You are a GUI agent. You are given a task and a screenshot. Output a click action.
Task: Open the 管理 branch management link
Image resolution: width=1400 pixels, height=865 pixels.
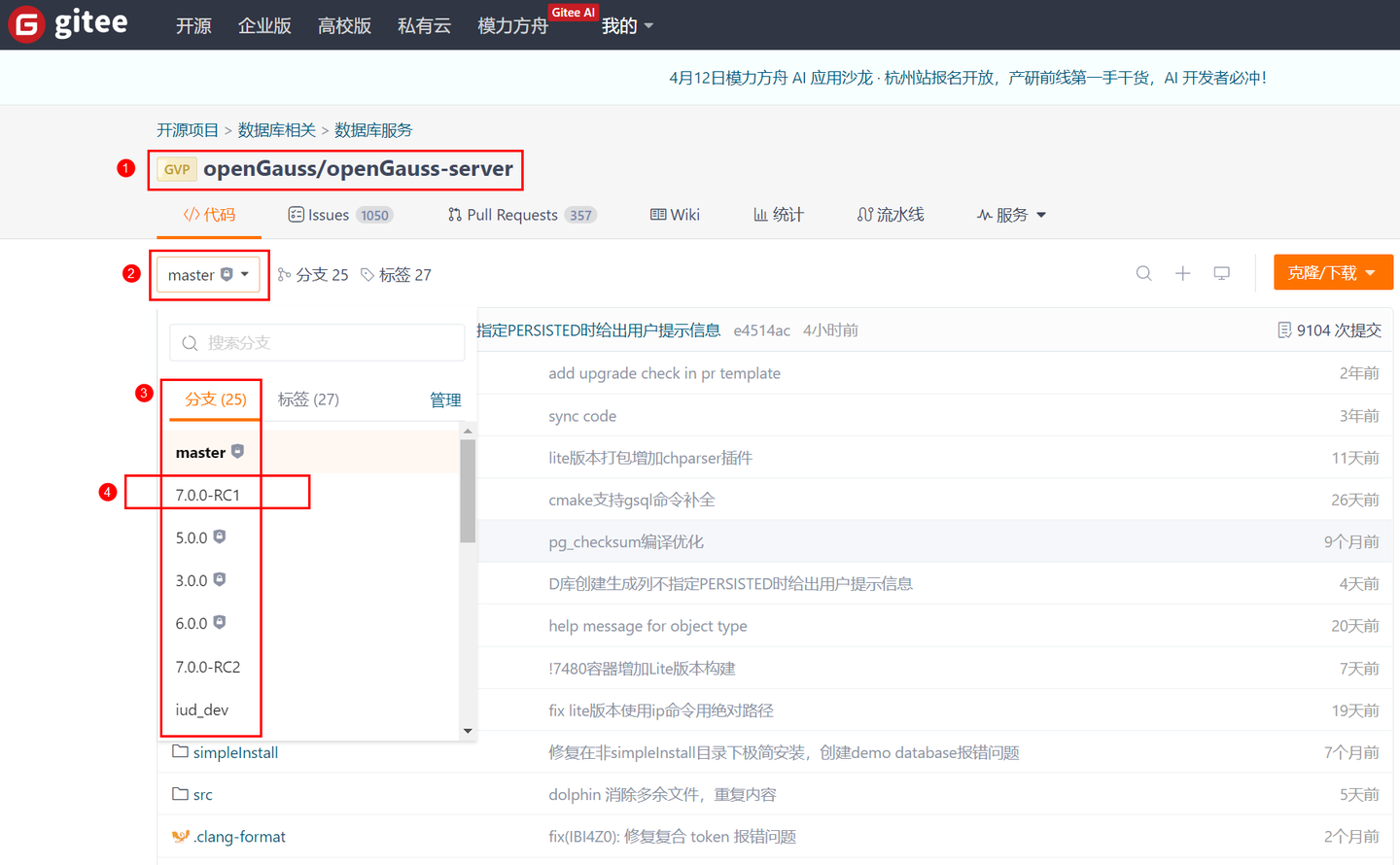[x=445, y=398]
